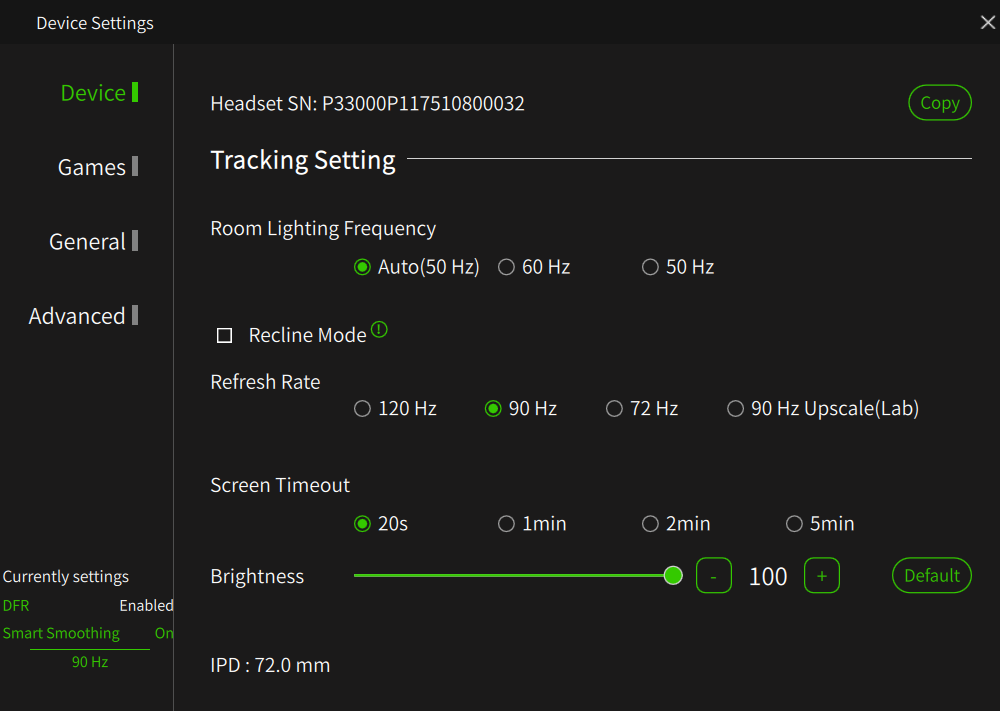1000x711 pixels.
Task: Decrease brightness with the minus button
Action: 713,576
